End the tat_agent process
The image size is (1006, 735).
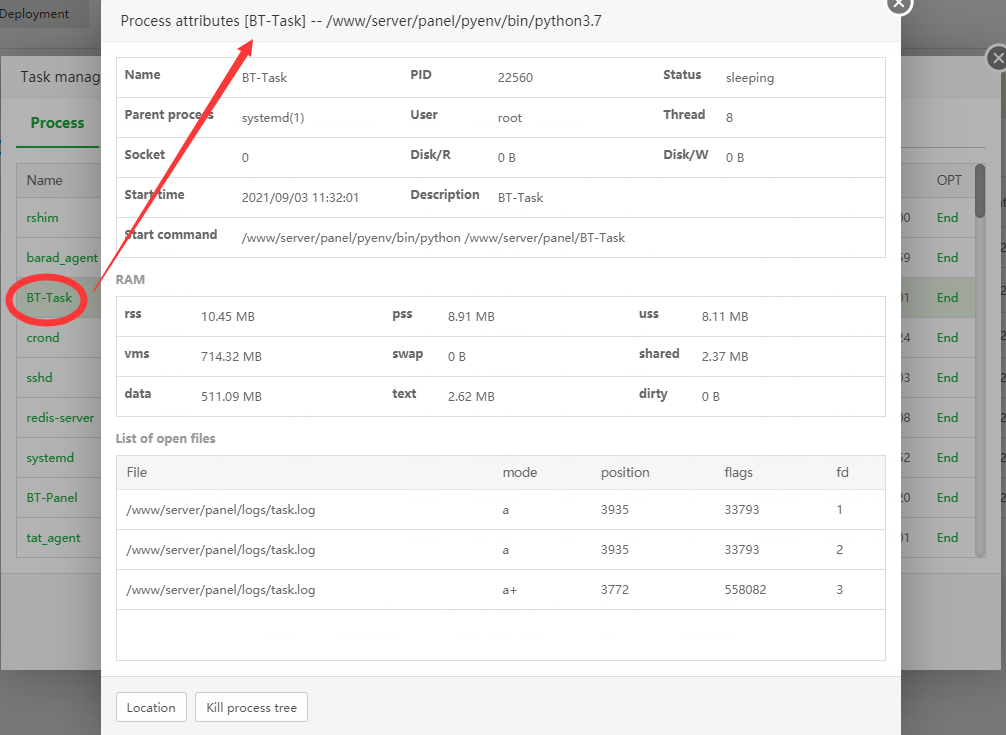click(x=947, y=538)
